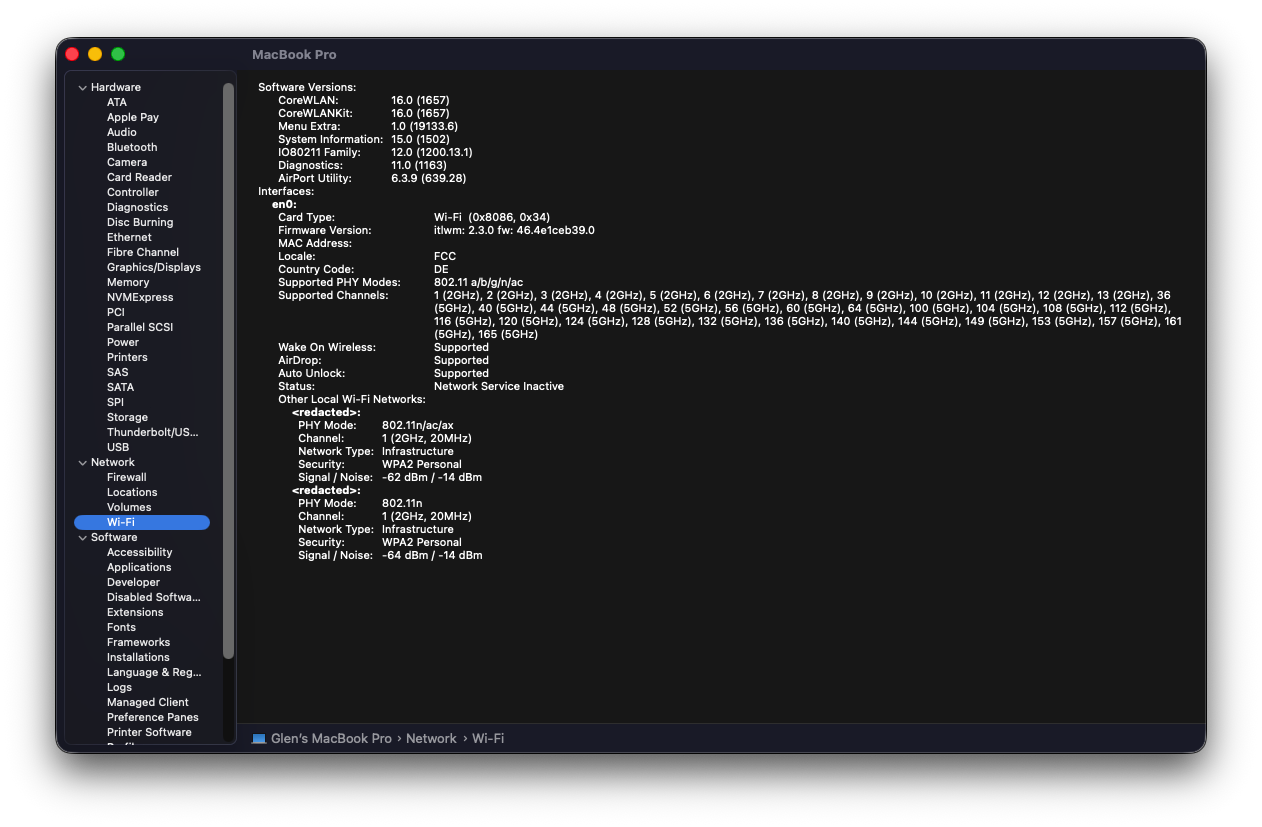This screenshot has width=1262, height=827.
Task: Open Printer Software entry
Action: point(149,732)
